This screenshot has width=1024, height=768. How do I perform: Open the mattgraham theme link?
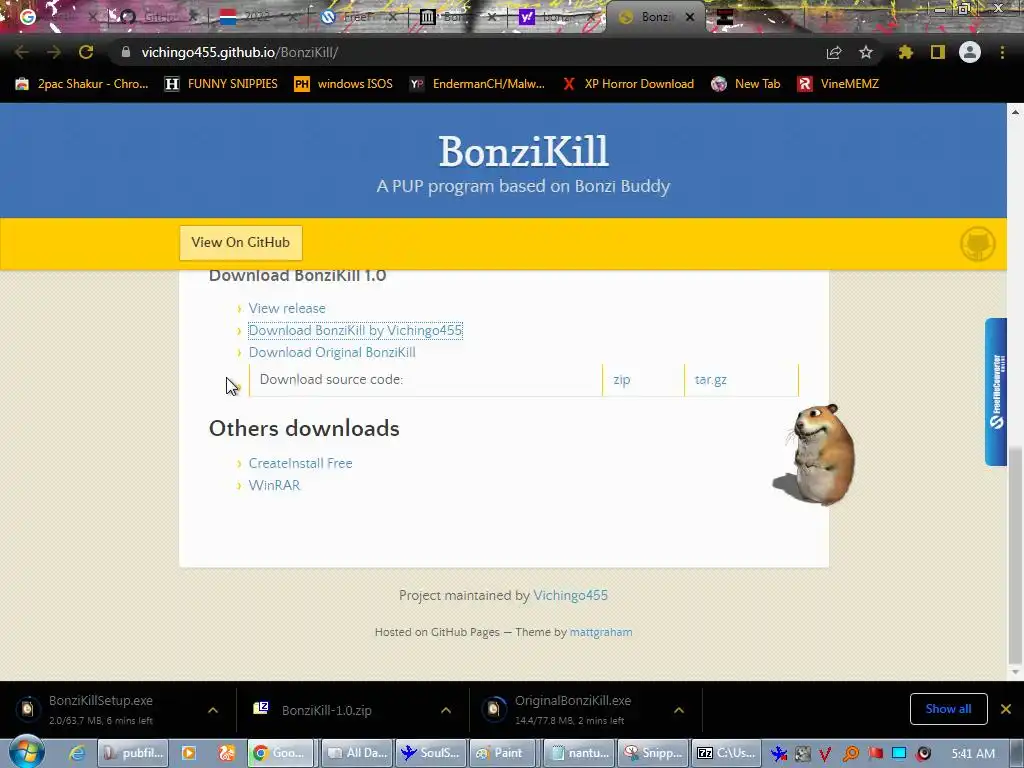601,632
